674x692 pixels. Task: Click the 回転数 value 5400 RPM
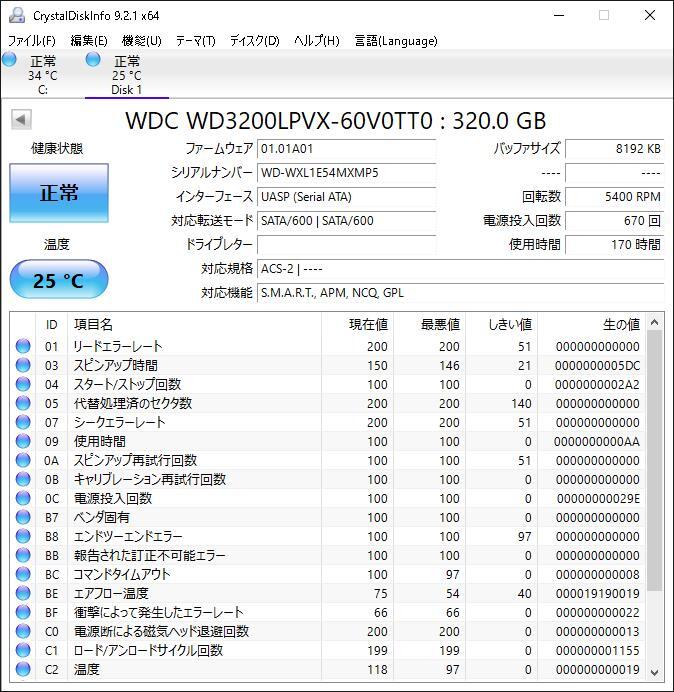click(614, 197)
